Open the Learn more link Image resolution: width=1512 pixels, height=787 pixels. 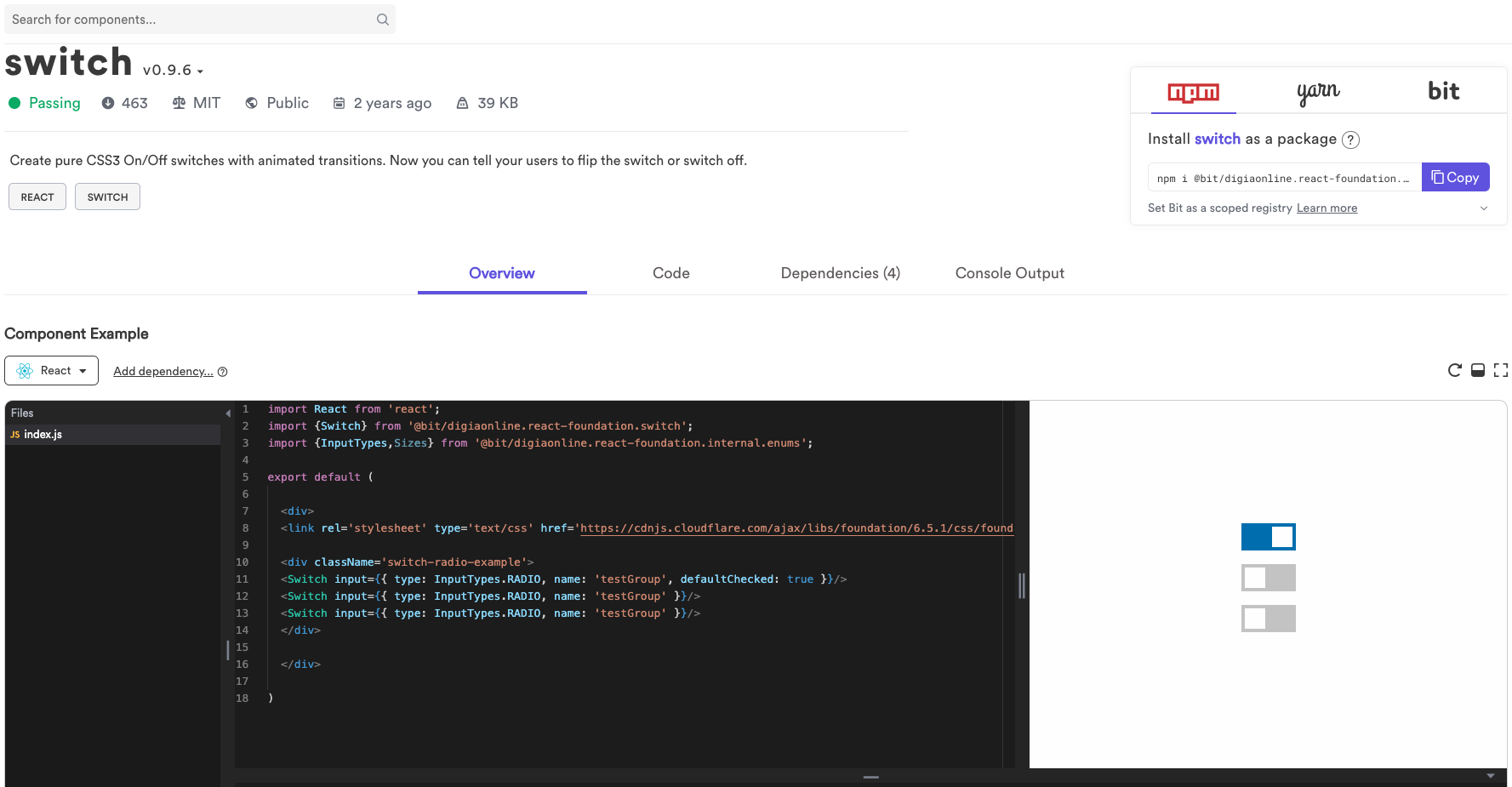tap(1327, 208)
